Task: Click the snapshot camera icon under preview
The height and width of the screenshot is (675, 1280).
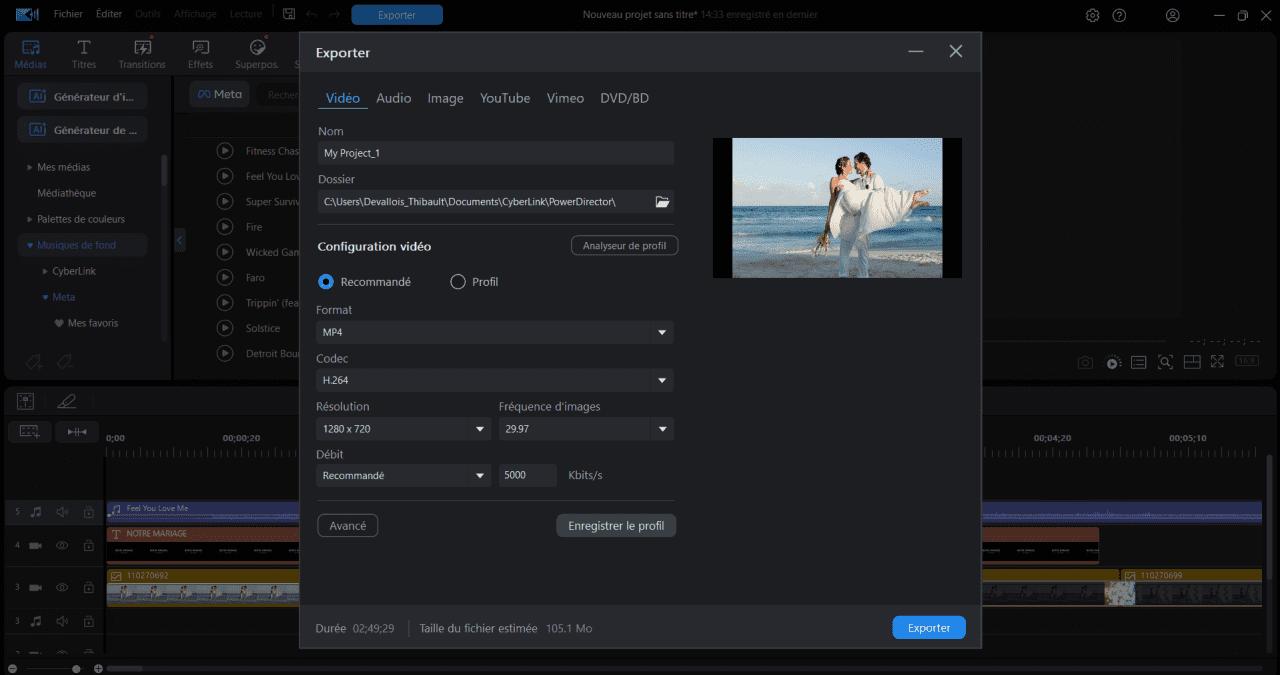Action: 1085,362
